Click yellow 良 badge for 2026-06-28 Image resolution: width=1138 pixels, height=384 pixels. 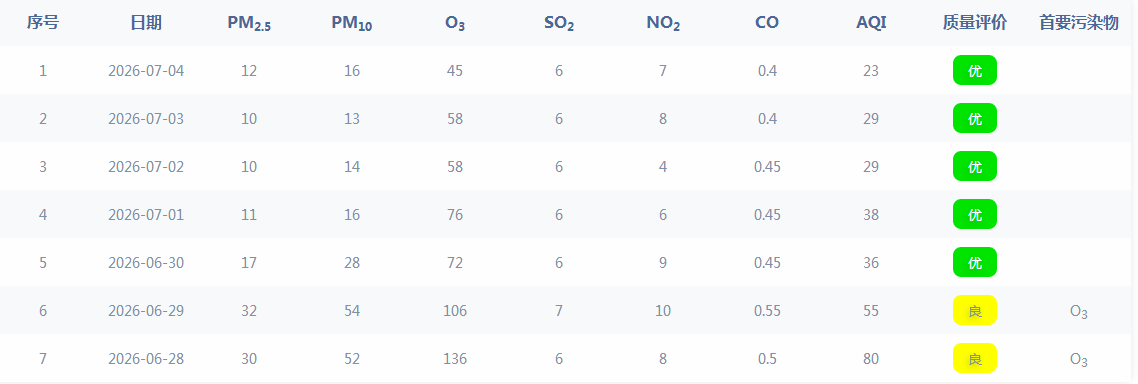(x=975, y=359)
